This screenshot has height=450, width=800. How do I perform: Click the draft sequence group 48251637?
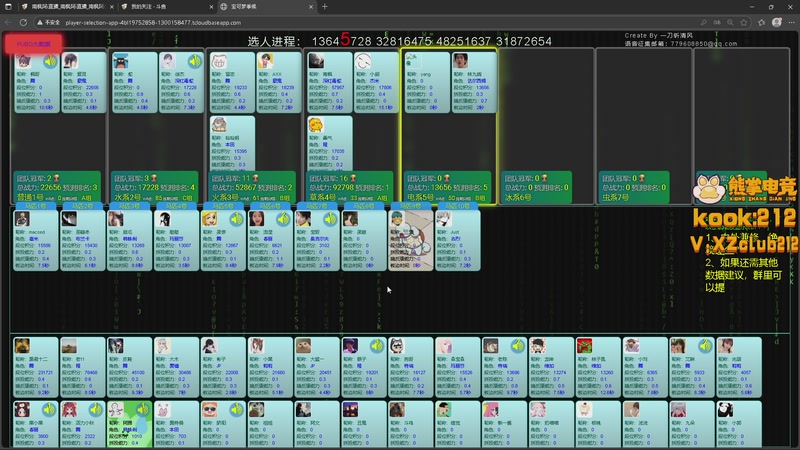463,41
